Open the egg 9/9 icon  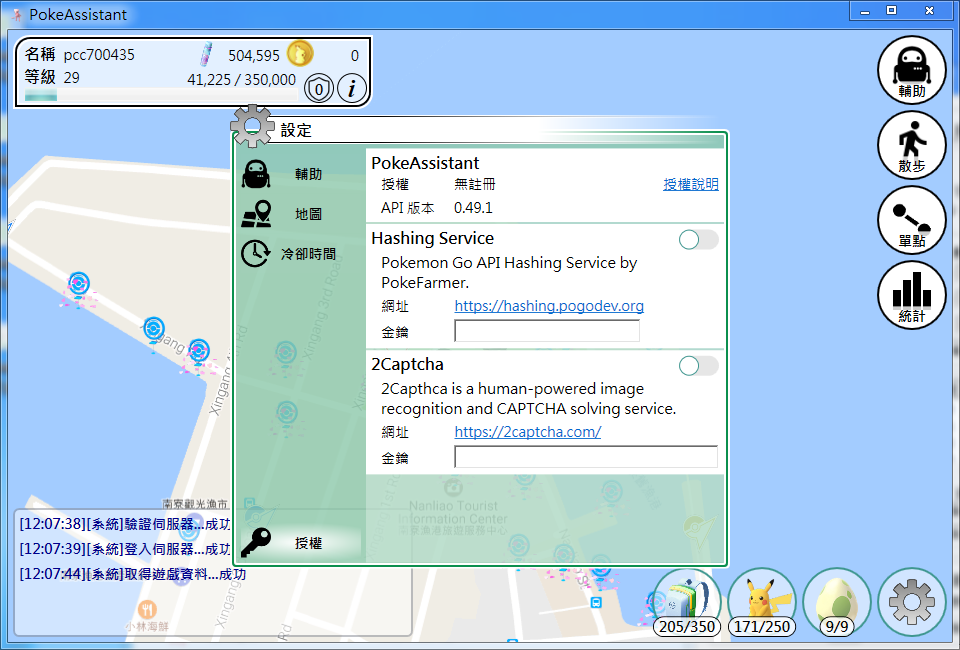836,603
